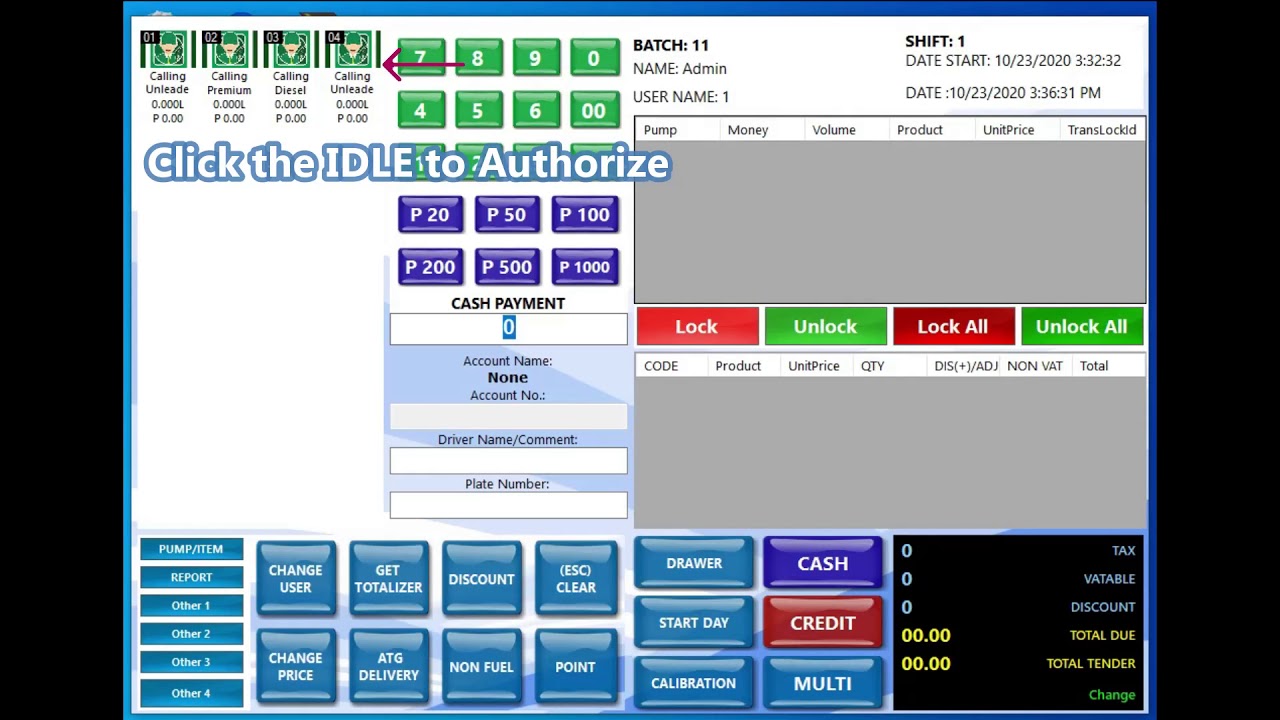1280x720 pixels.
Task: Click the ATG DELIVERY button
Action: pos(388,667)
